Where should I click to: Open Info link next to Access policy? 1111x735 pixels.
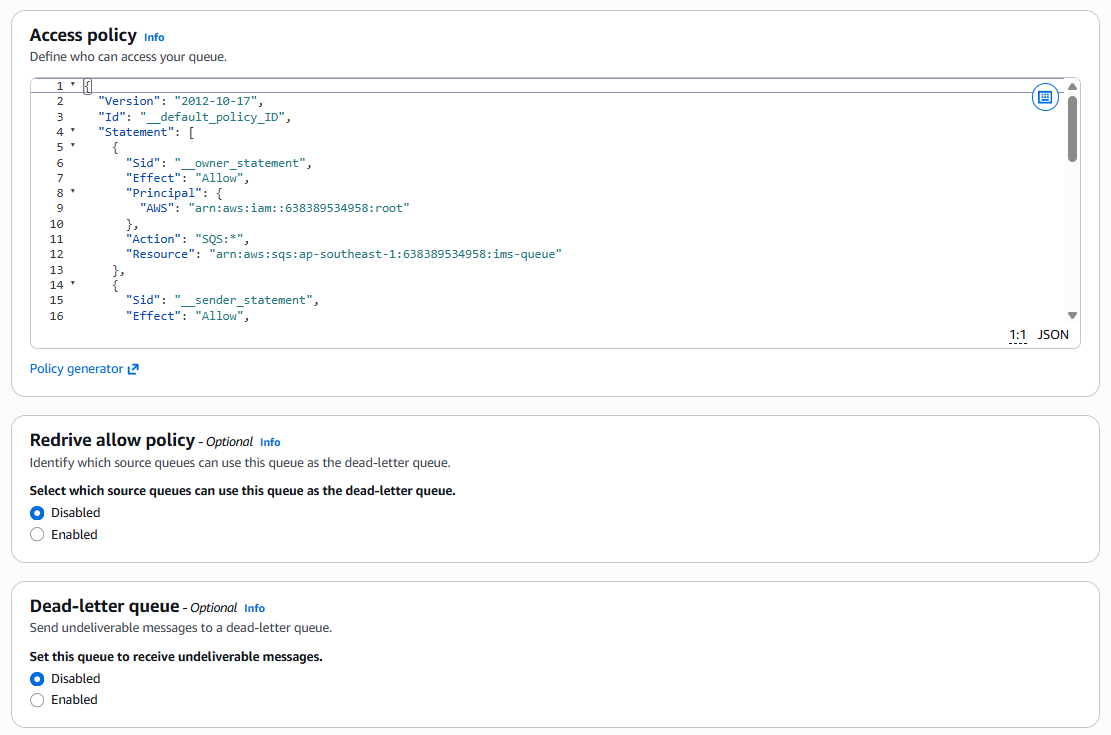coord(154,37)
